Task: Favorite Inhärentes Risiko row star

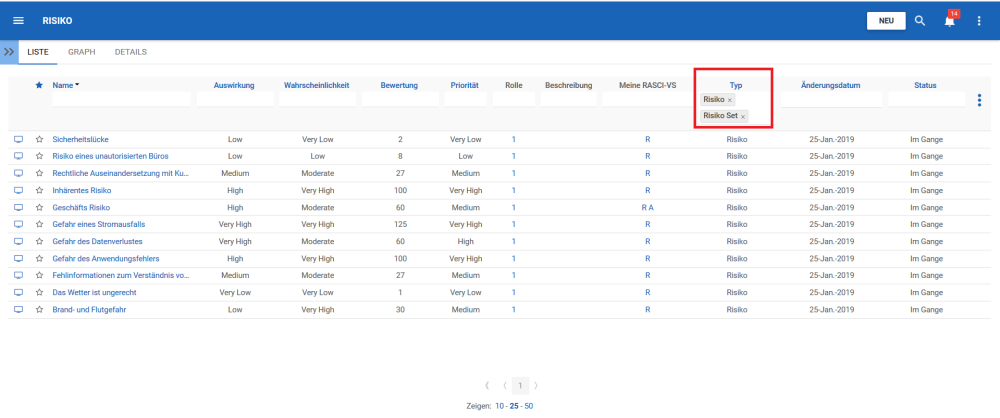Action: [39, 190]
